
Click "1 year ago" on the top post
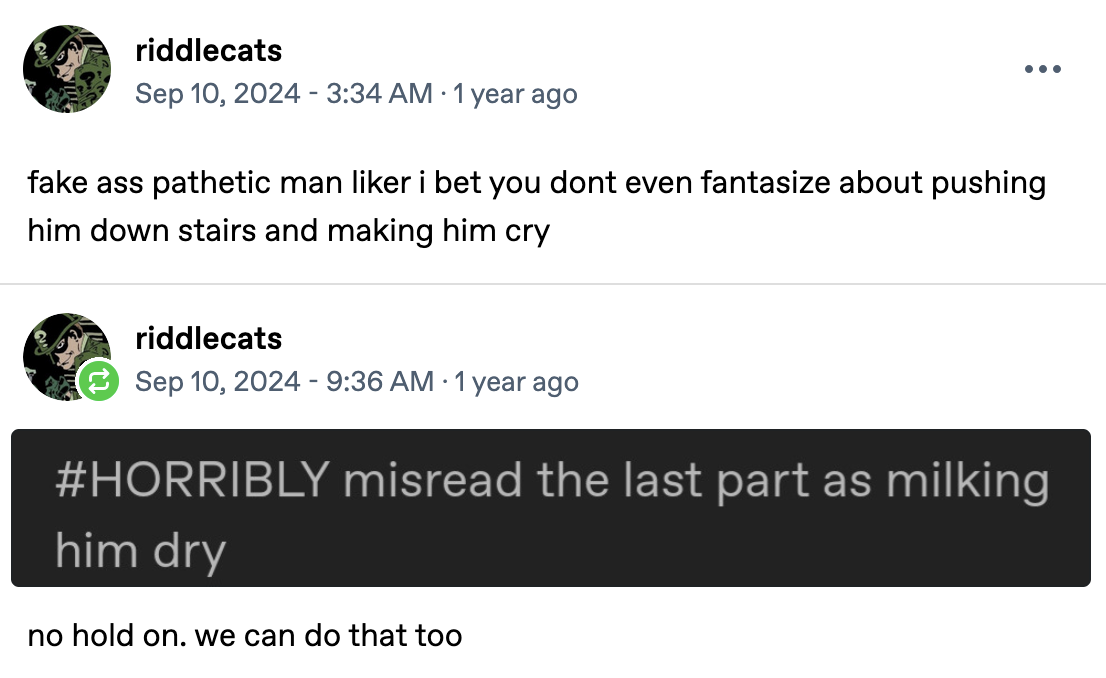(x=515, y=94)
